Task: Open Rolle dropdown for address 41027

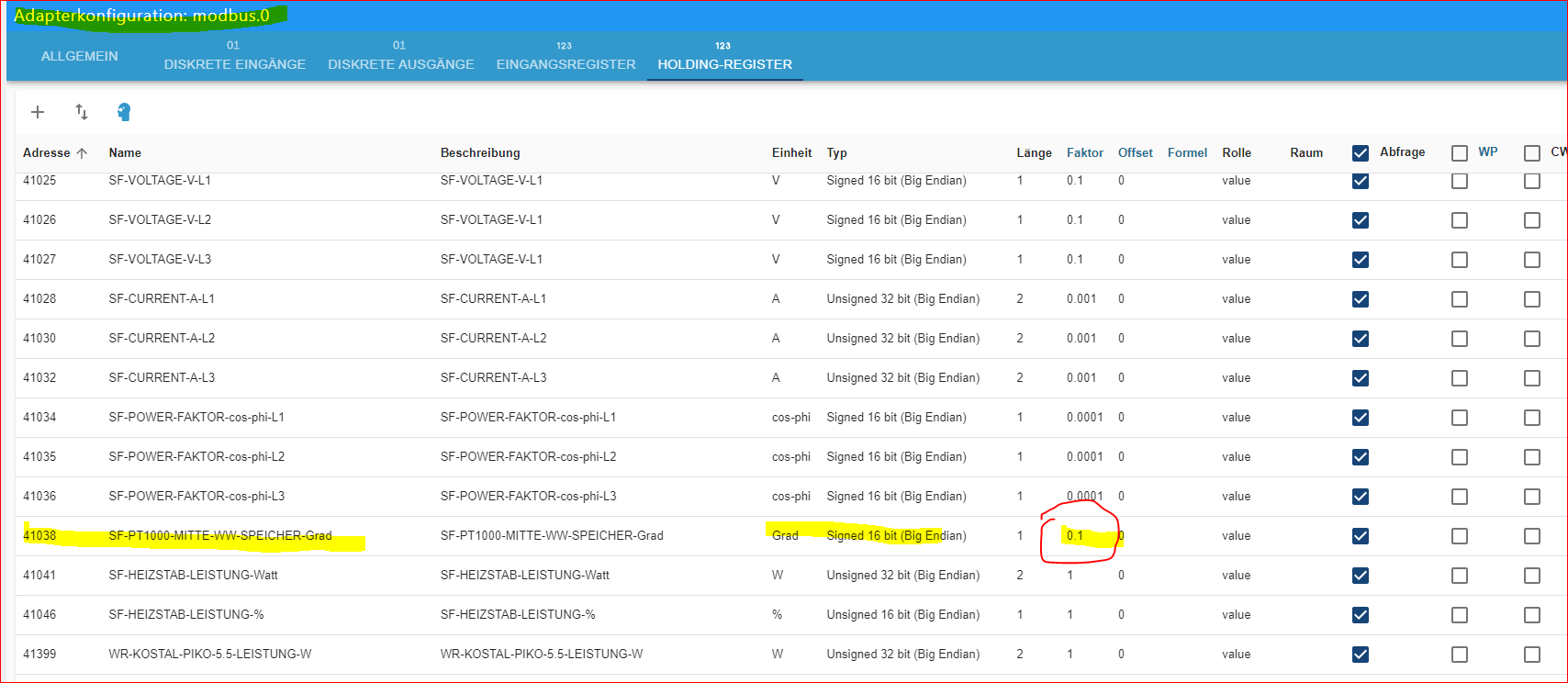Action: click(x=1236, y=259)
